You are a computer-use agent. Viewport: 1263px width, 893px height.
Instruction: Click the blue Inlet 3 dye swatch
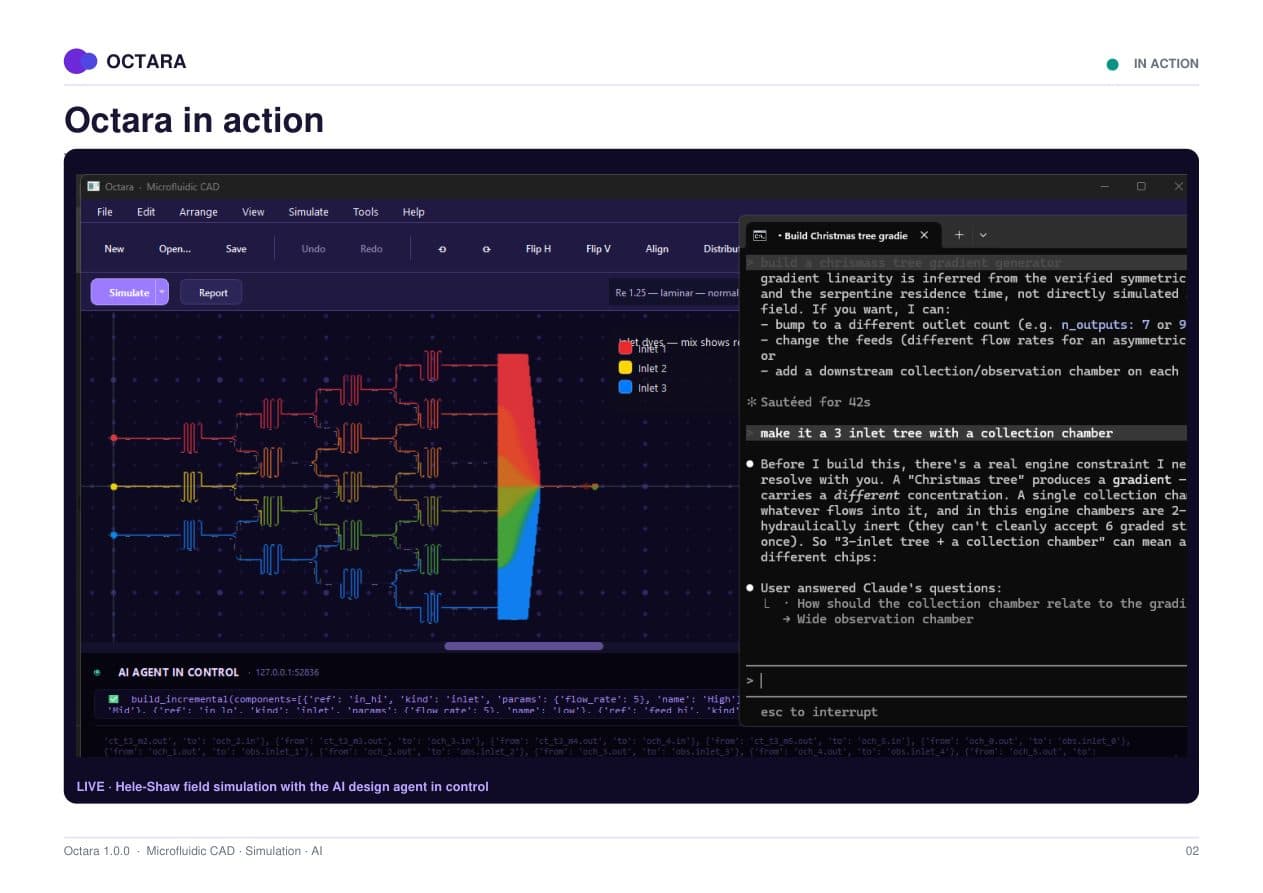coord(625,387)
